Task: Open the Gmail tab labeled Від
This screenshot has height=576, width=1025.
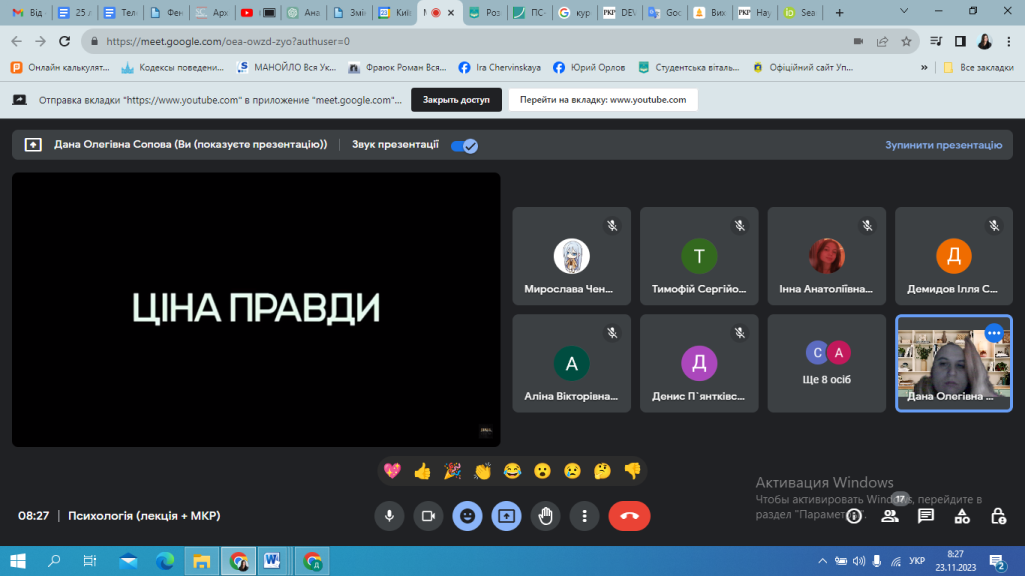Action: click(27, 13)
